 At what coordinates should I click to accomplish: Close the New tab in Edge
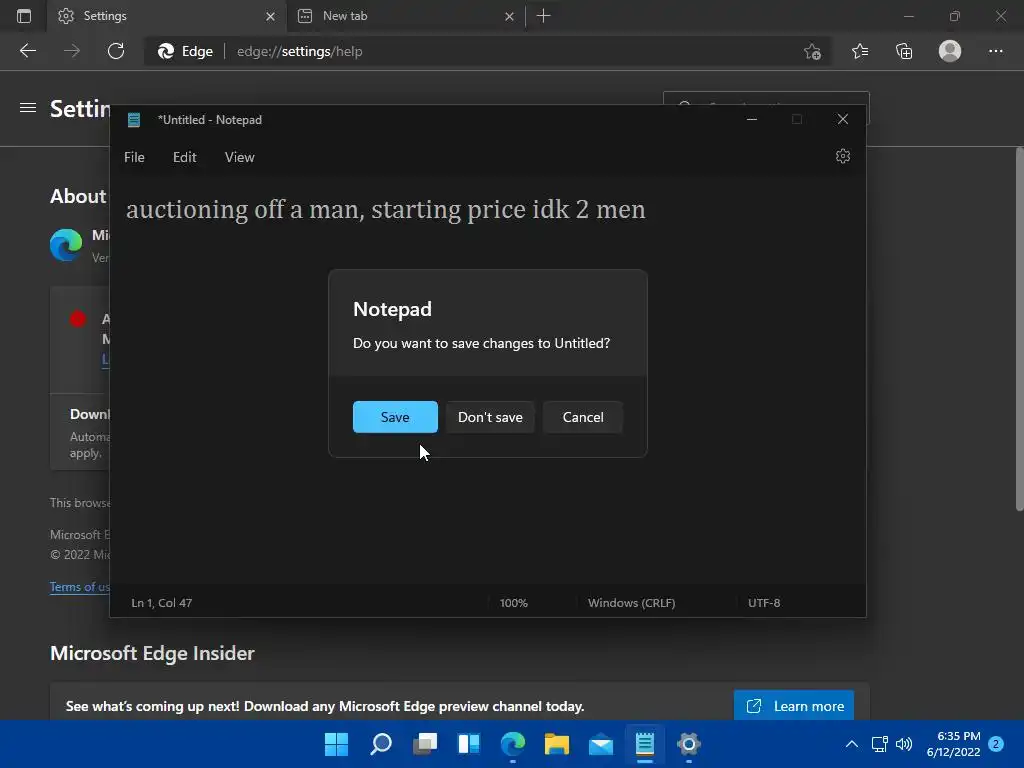click(x=509, y=16)
